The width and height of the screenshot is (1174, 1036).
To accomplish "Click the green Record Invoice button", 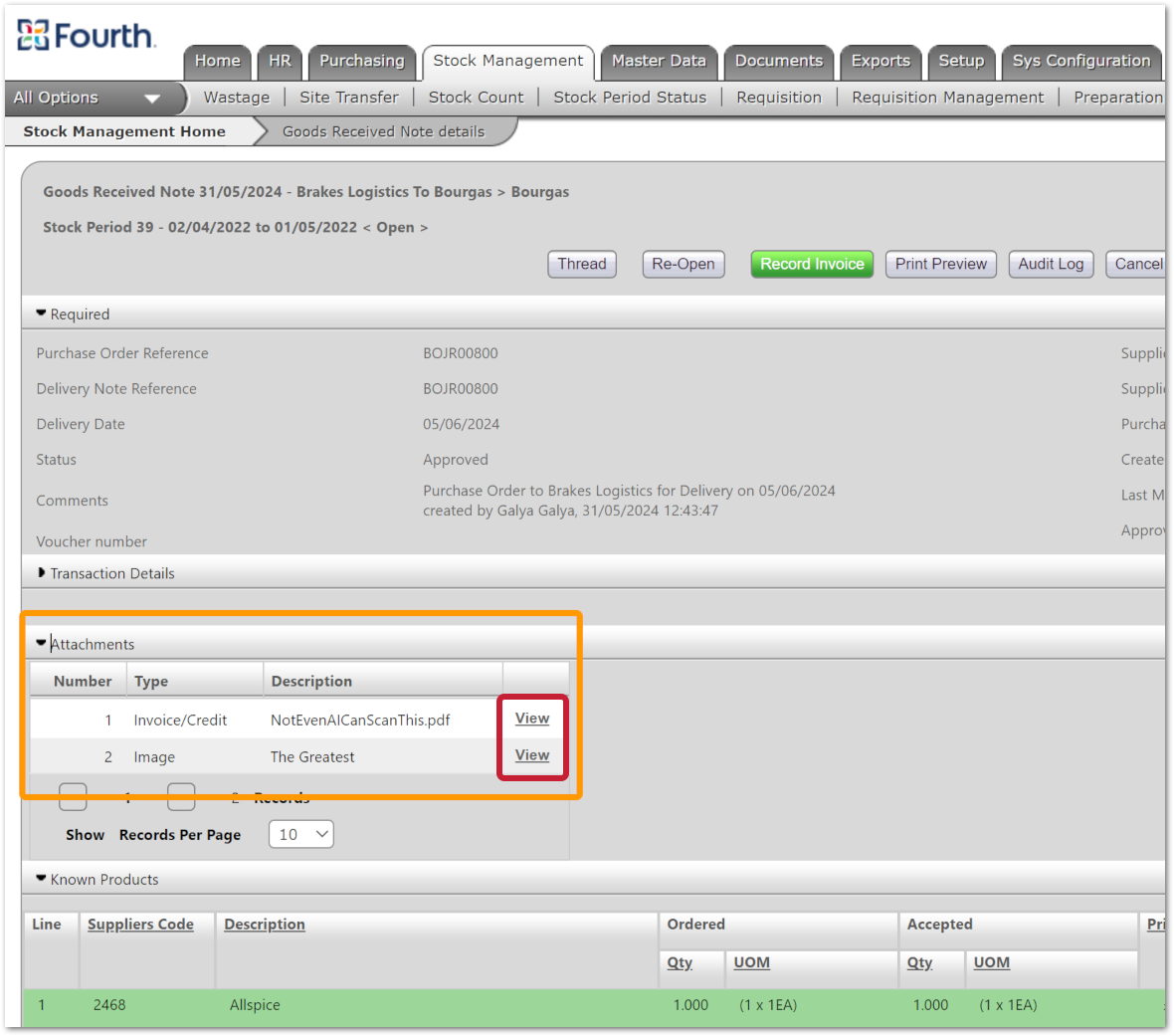I will click(812, 264).
